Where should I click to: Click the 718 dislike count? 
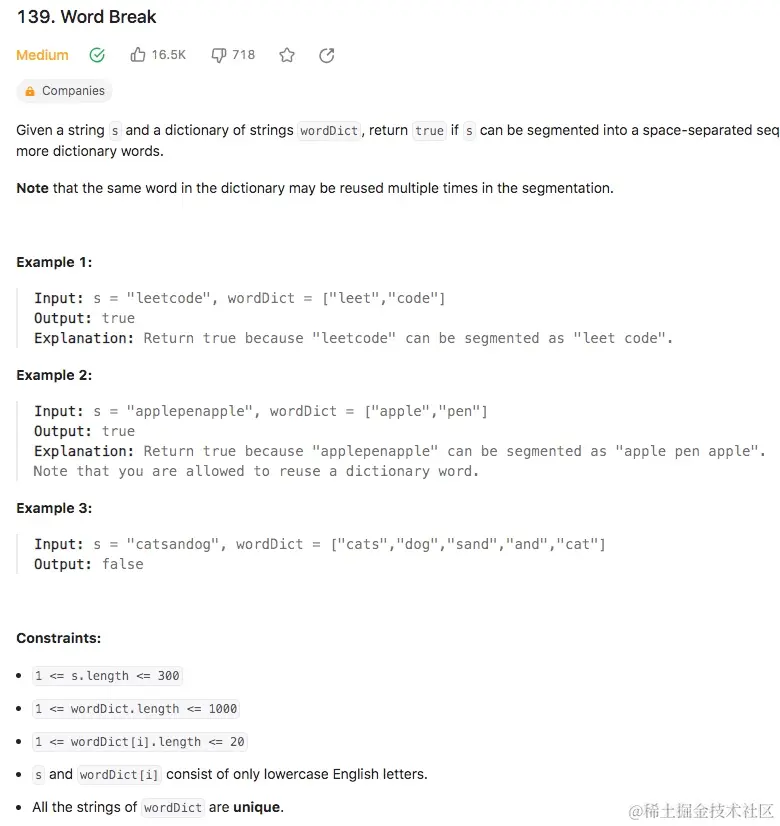click(243, 55)
